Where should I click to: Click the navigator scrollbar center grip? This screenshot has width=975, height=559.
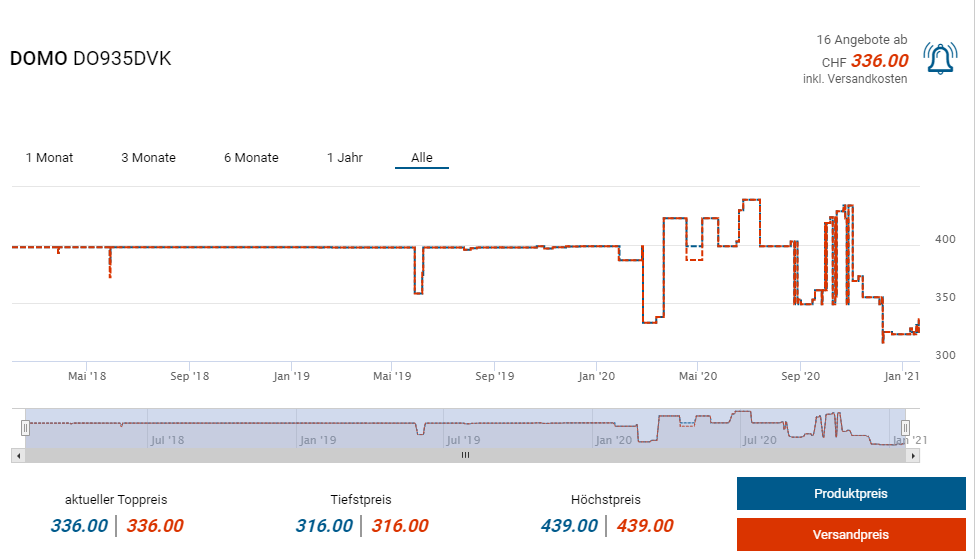tap(465, 455)
